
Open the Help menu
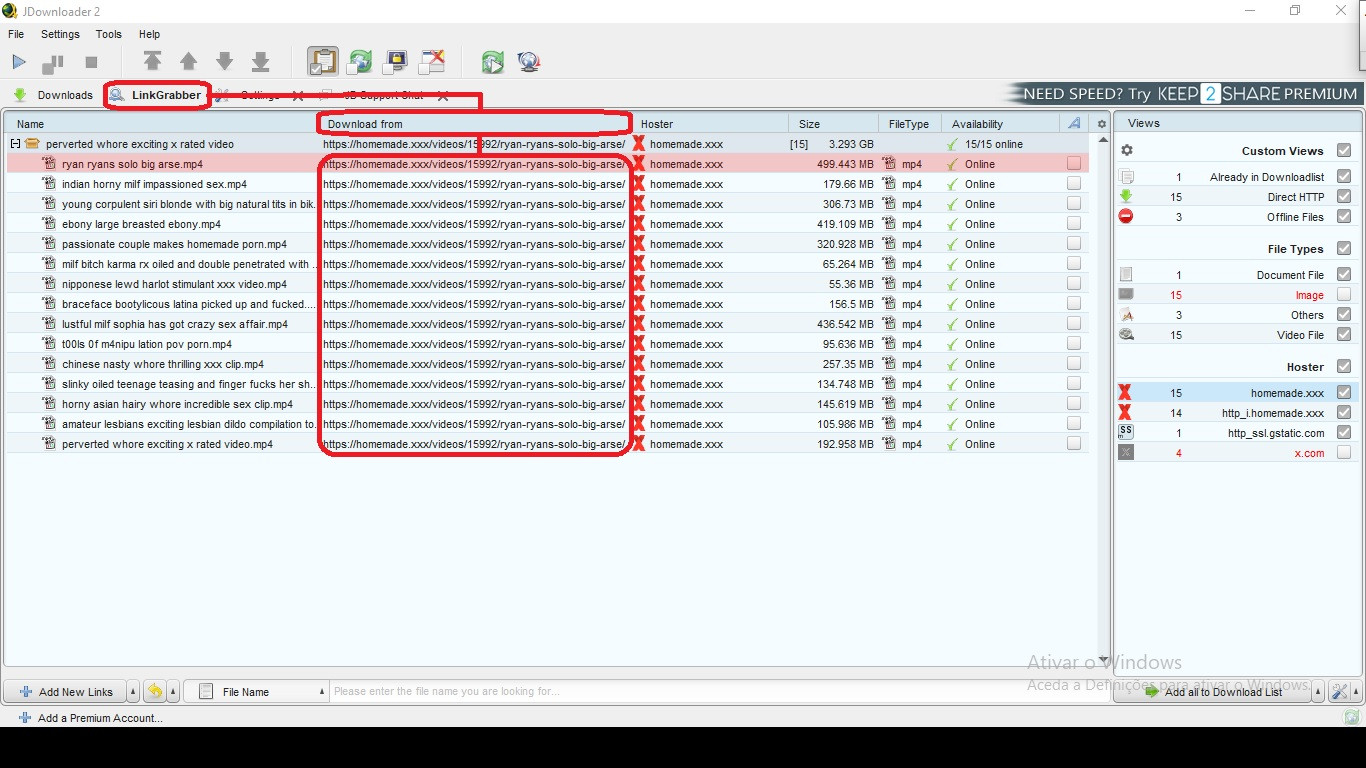(149, 34)
